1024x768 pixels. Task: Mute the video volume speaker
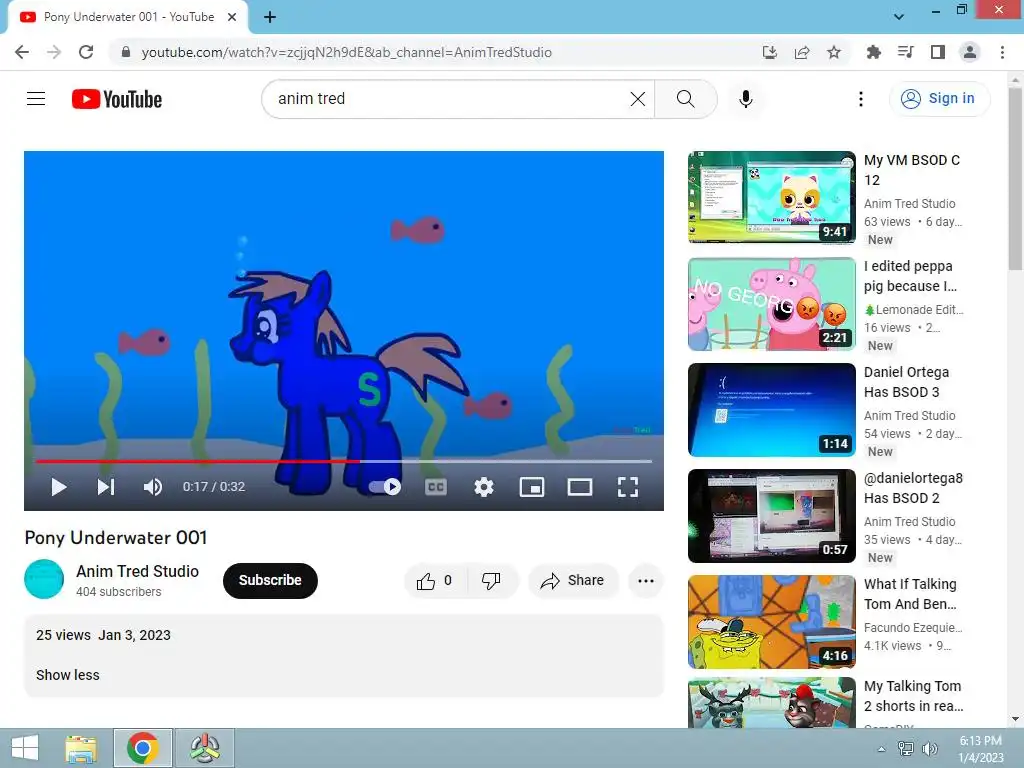pos(153,487)
